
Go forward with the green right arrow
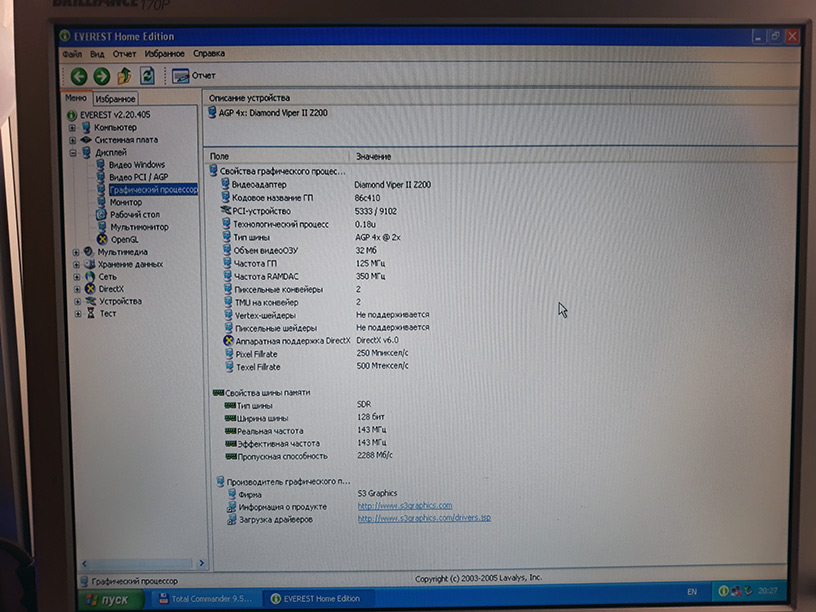(101, 76)
